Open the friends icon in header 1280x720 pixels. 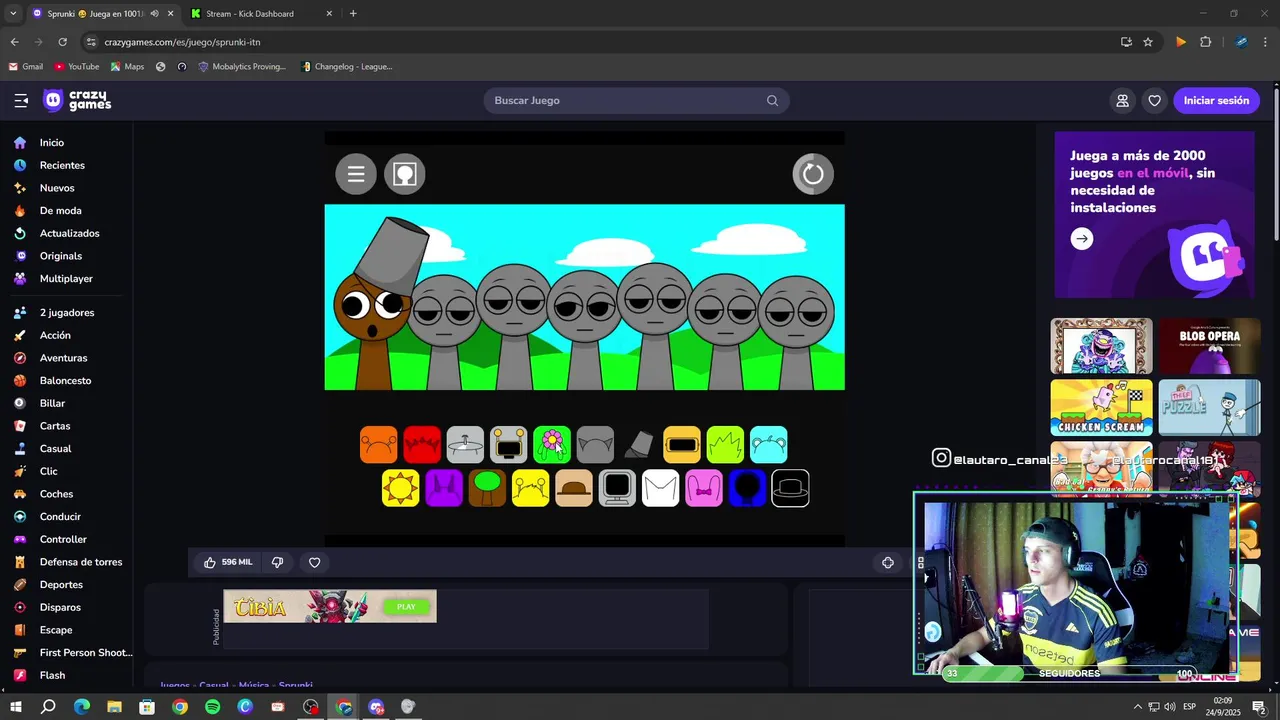pyautogui.click(x=1122, y=100)
